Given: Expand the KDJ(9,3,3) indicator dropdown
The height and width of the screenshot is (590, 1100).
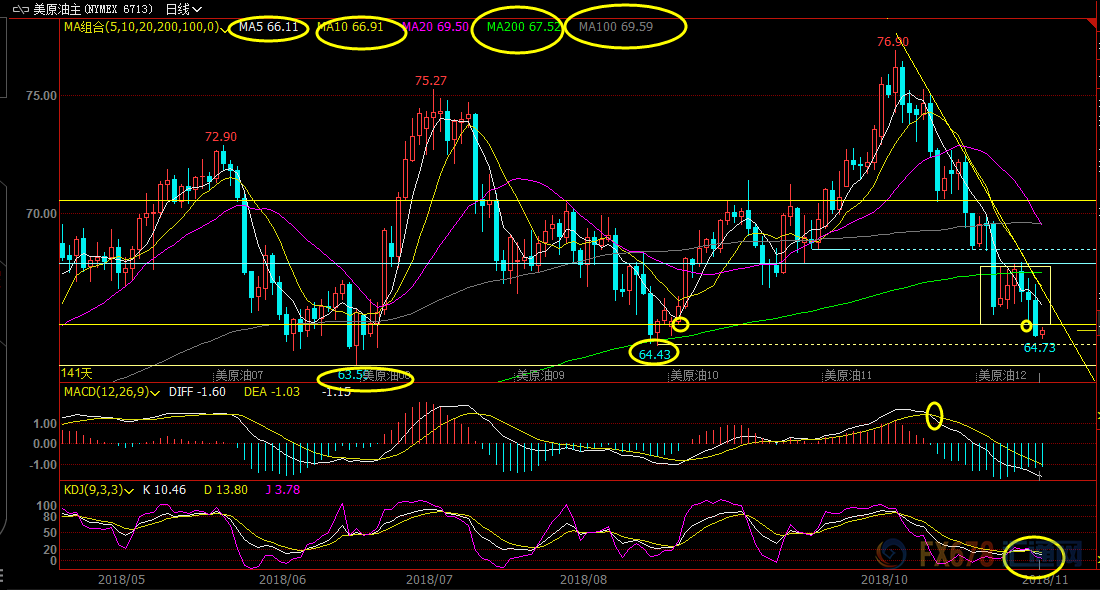Looking at the screenshot, I should pos(132,490).
